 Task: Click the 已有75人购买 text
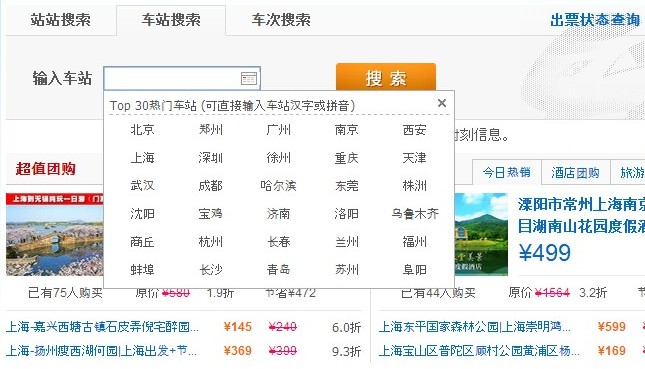click(x=65, y=293)
